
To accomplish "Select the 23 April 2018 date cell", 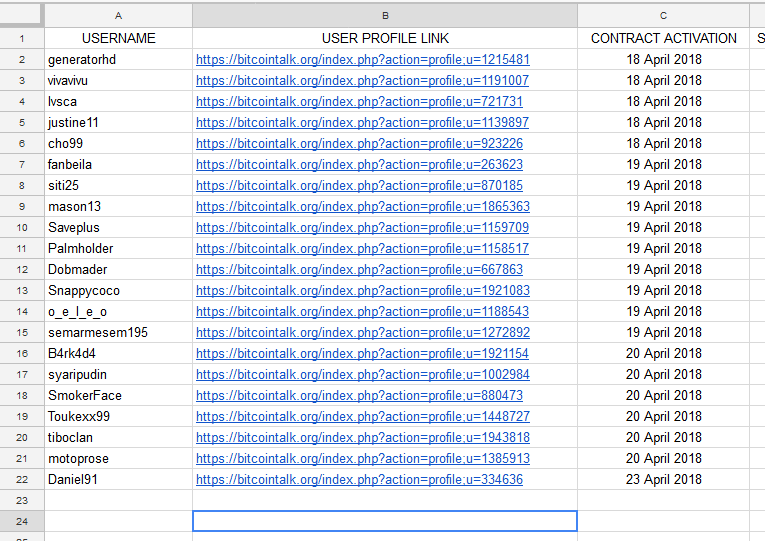I will pyautogui.click(x=664, y=480).
